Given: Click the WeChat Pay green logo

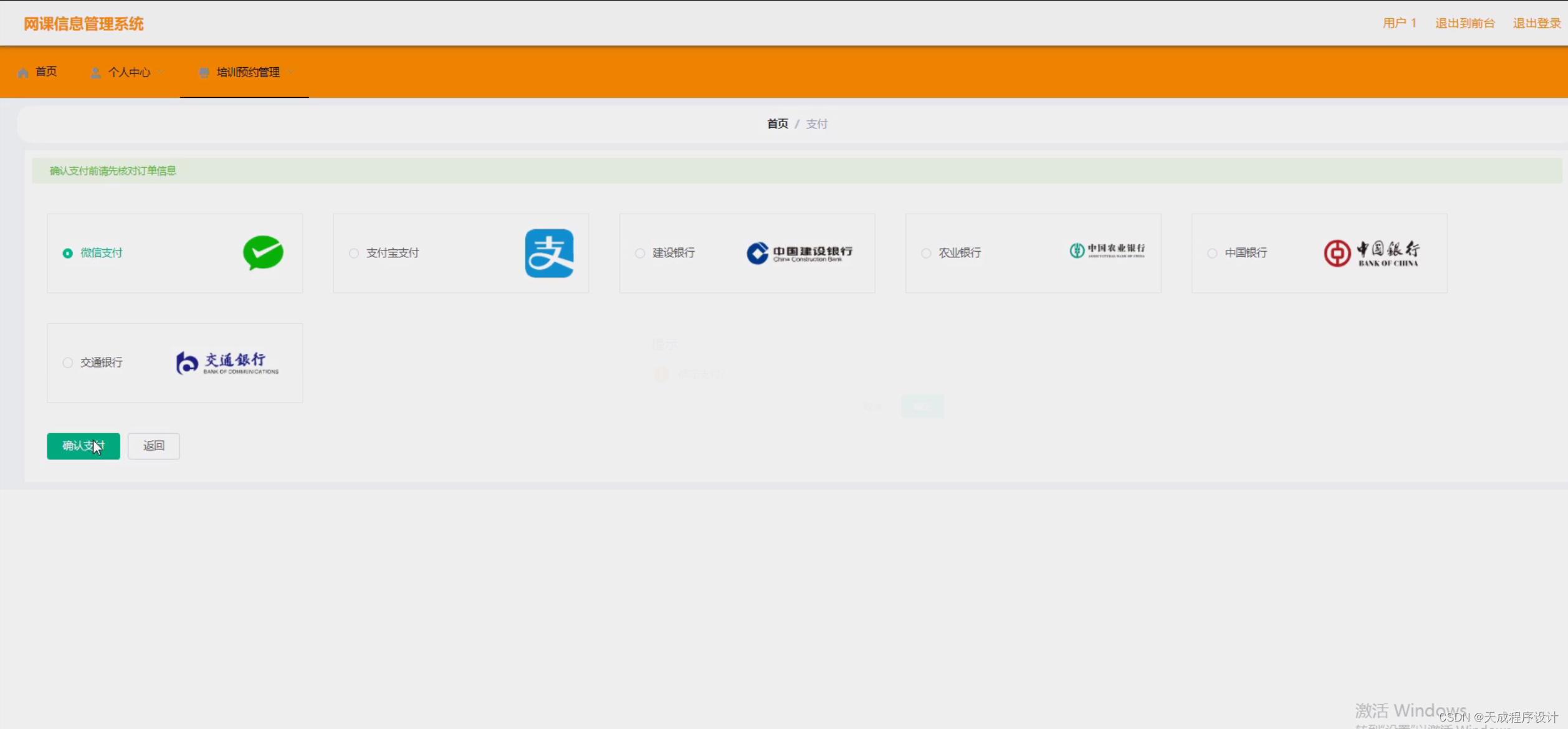Looking at the screenshot, I should 263,252.
